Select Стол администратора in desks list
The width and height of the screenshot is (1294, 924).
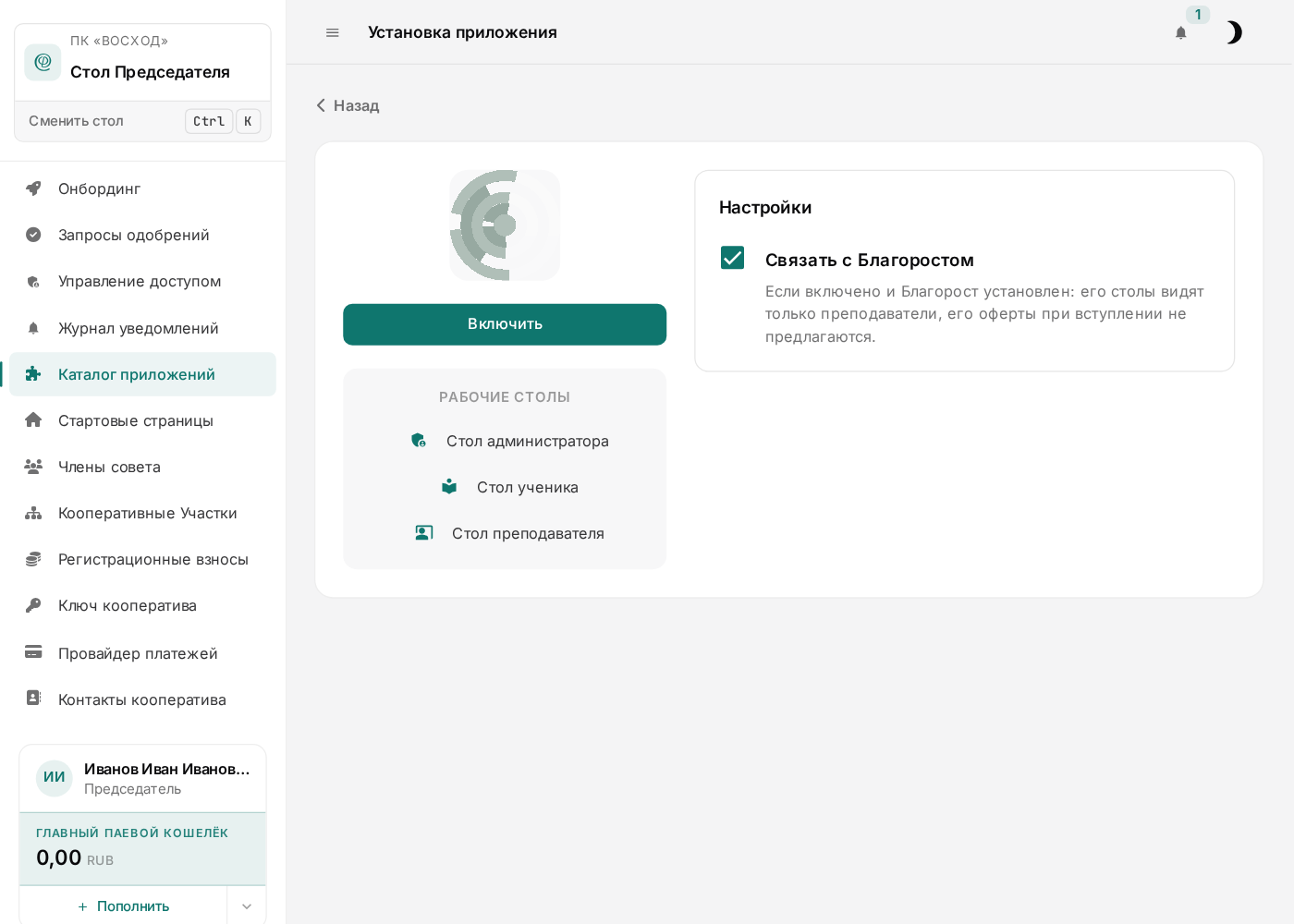505,441
